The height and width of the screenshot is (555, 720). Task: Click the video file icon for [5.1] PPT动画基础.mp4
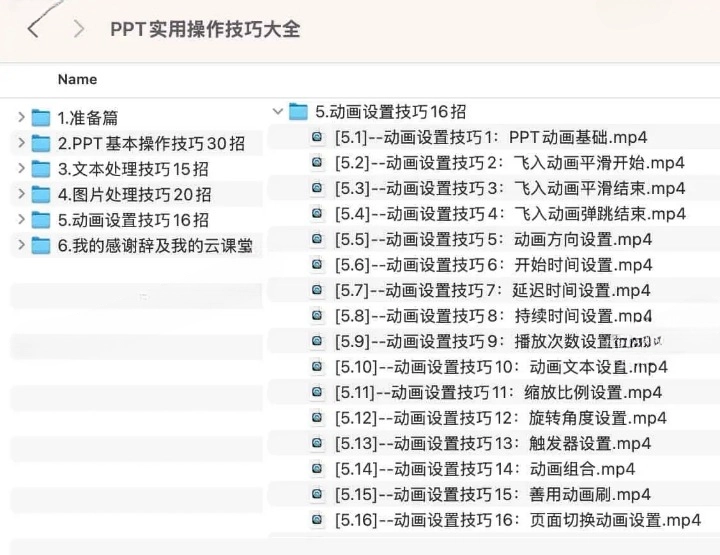(x=317, y=137)
